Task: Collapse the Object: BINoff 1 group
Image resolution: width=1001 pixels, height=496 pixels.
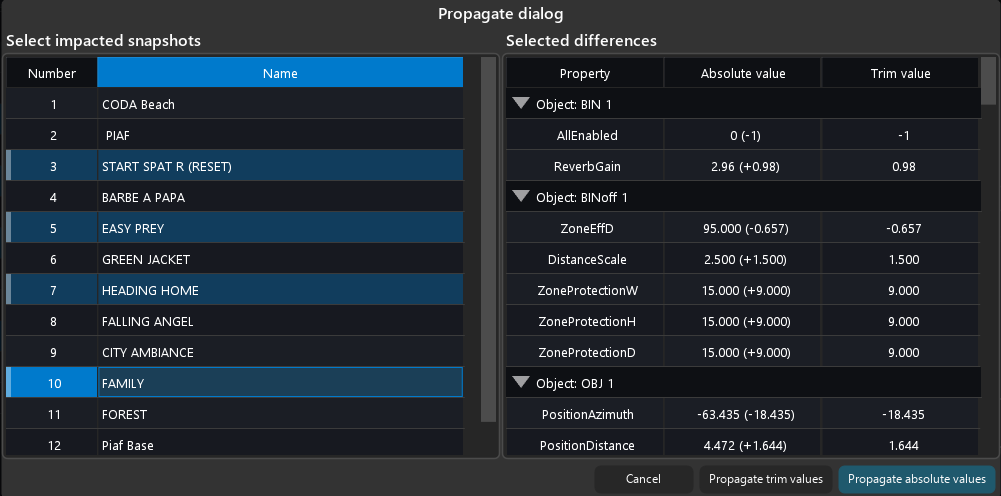Action: click(x=520, y=197)
